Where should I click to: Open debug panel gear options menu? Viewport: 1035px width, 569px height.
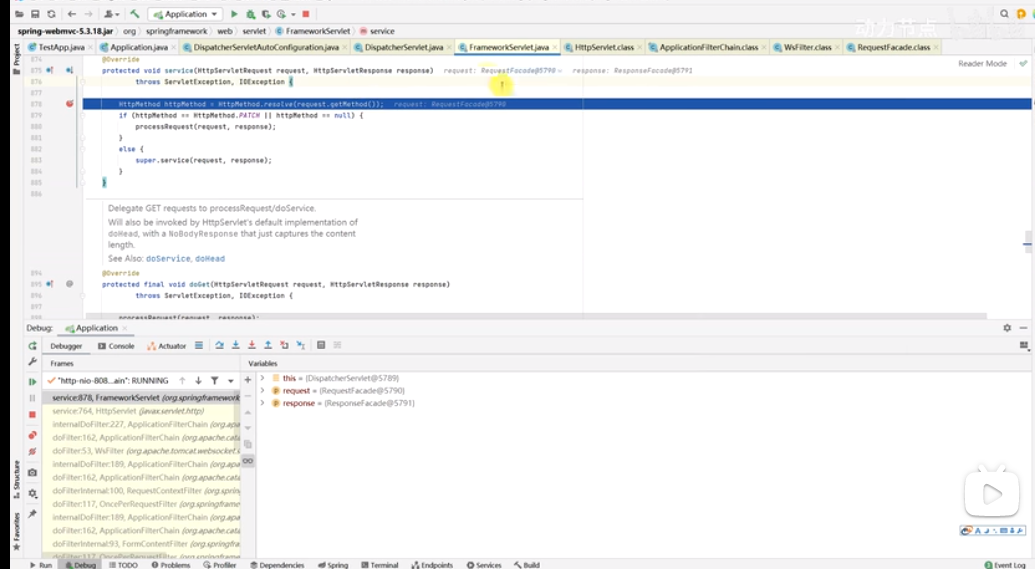tap(1007, 328)
